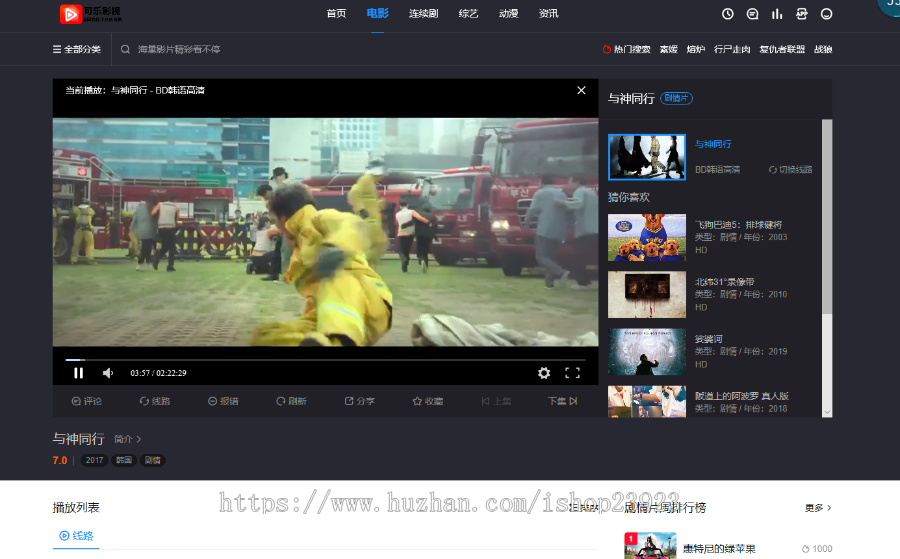
Task: Click the 飞狗巴迪5 title text
Action: tap(738, 224)
